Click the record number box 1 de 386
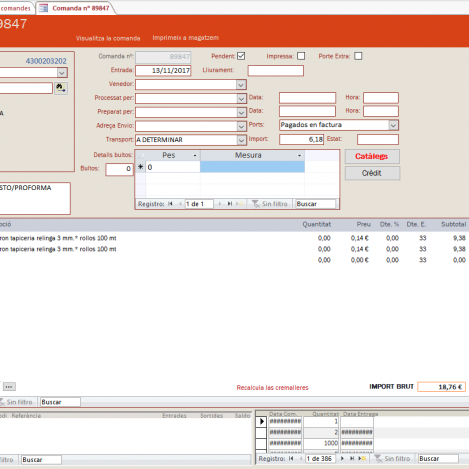 (x=320, y=459)
